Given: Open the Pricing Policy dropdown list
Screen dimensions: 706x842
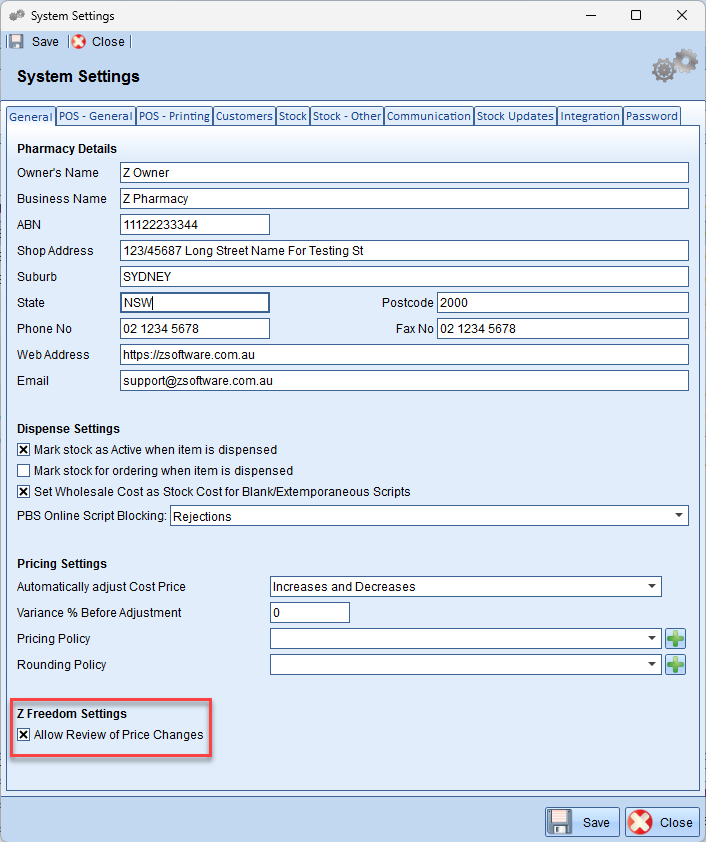Looking at the screenshot, I should pos(652,639).
